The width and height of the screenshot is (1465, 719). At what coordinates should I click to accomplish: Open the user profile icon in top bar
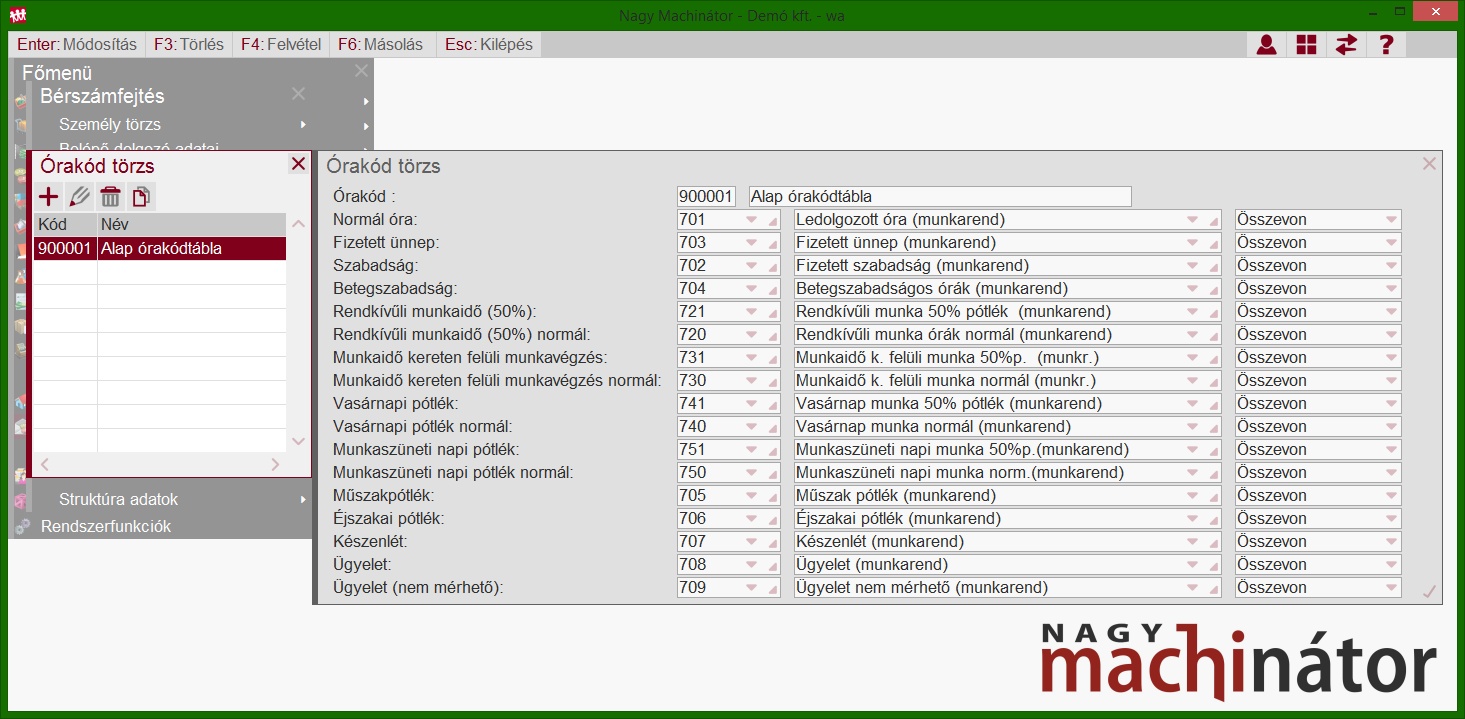point(1267,45)
